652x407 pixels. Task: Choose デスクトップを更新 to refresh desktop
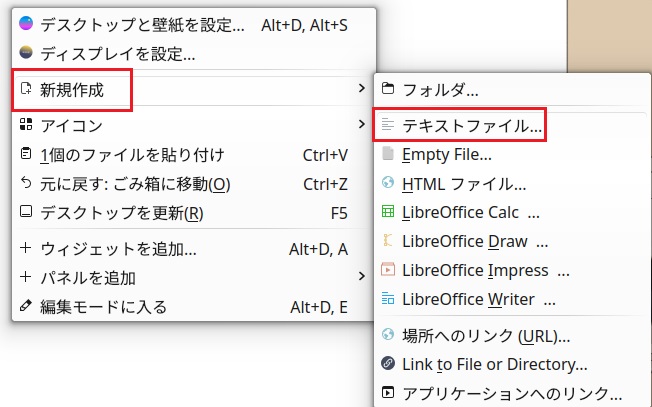click(122, 213)
